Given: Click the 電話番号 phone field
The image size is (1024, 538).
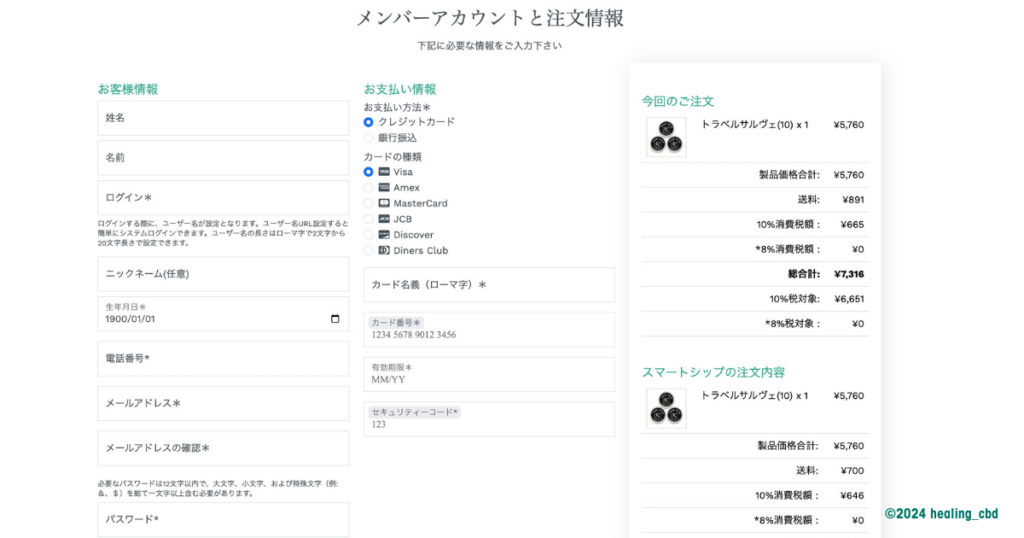Looking at the screenshot, I should (x=223, y=359).
